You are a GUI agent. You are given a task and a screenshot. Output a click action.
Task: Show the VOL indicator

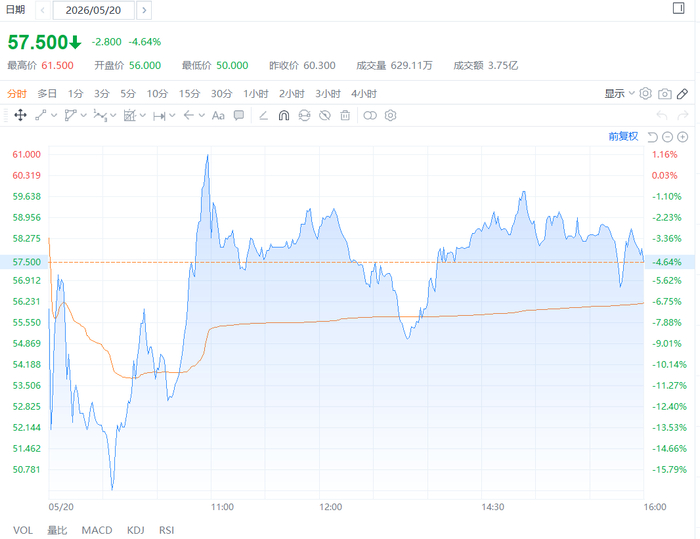click(x=23, y=530)
